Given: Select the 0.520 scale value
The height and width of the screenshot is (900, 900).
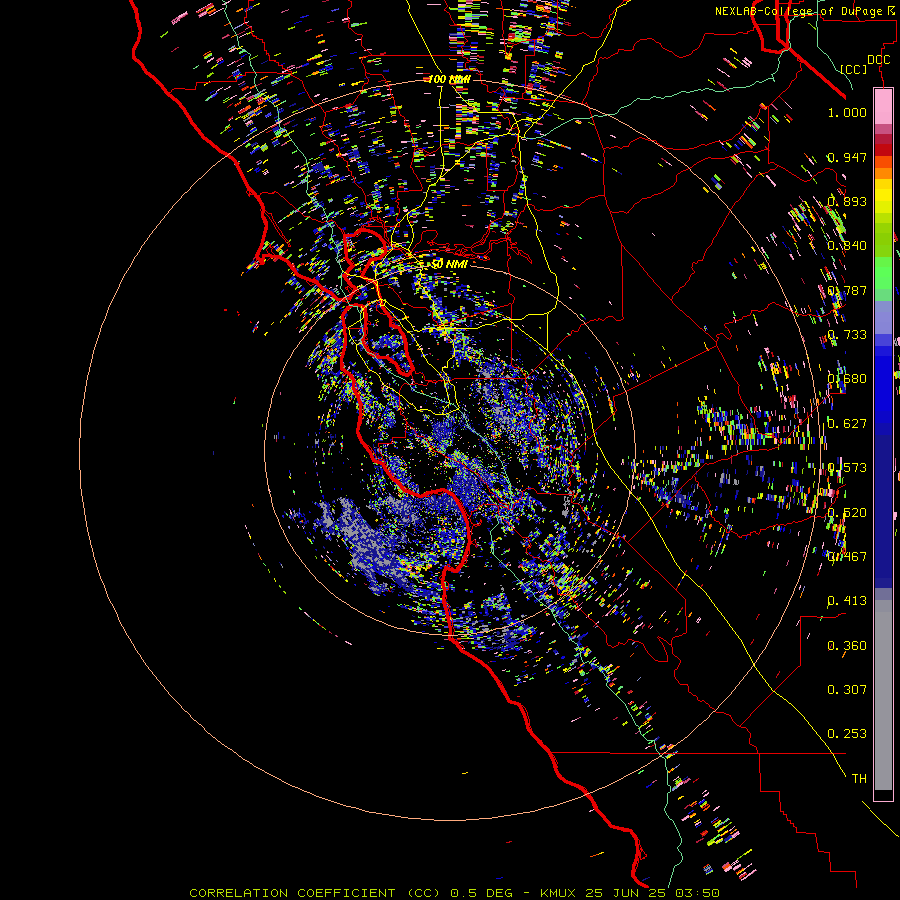Looking at the screenshot, I should coord(847,513).
